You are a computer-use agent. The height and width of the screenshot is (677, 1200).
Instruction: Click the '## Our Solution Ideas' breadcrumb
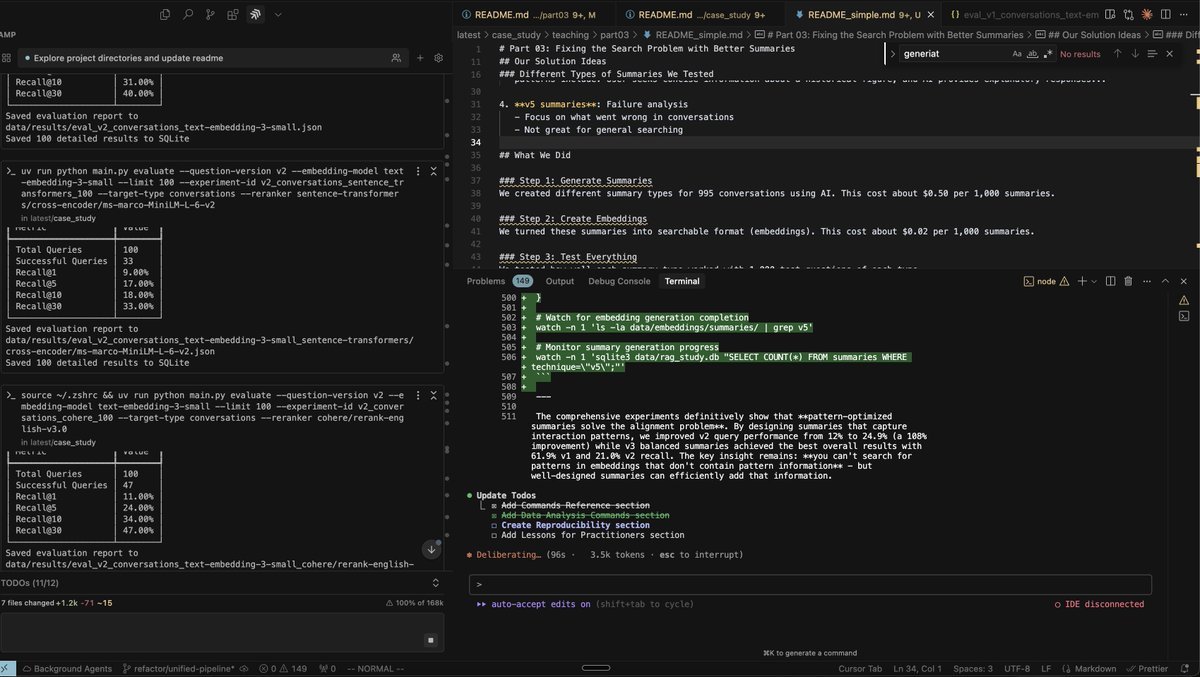point(1094,34)
